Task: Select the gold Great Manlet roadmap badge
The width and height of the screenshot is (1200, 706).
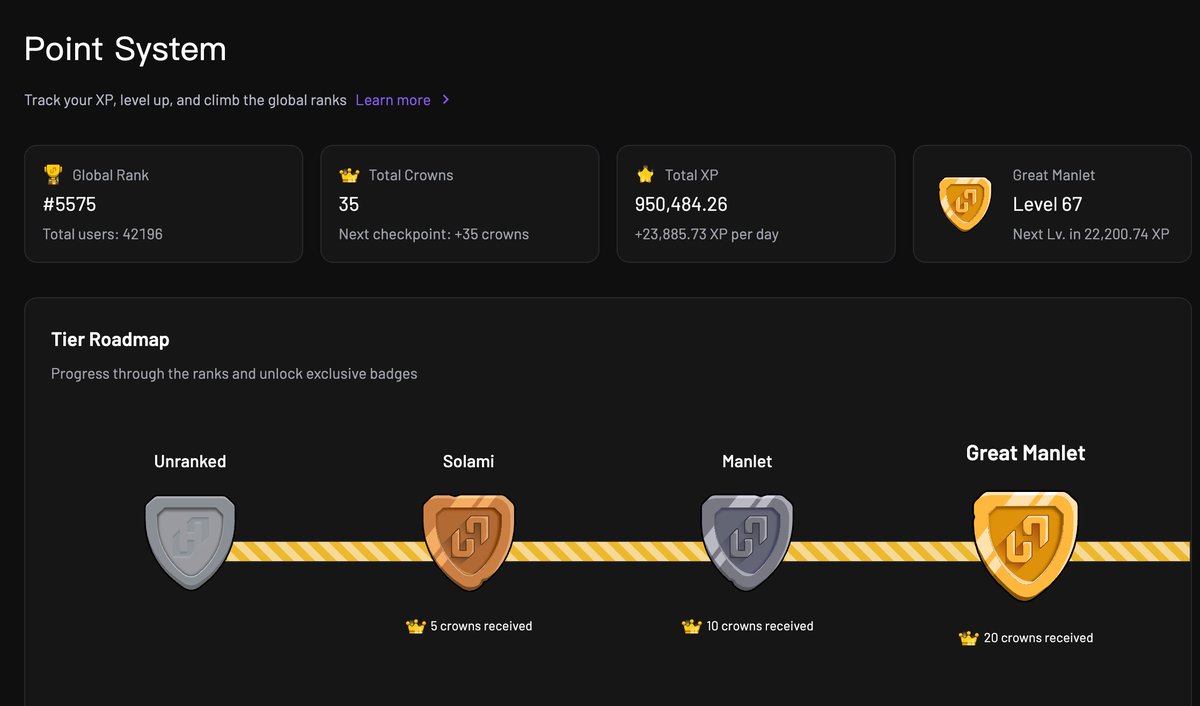Action: [1025, 546]
